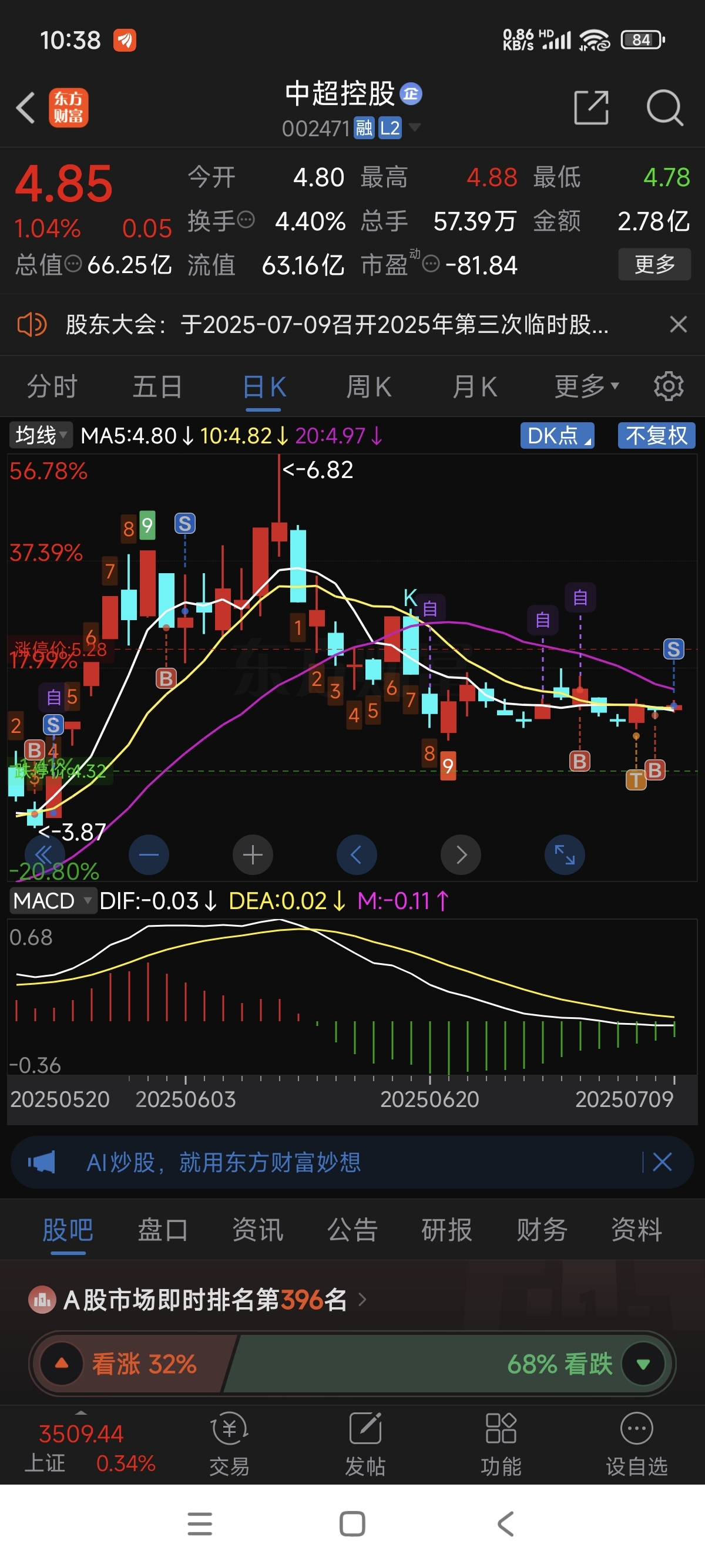The height and width of the screenshot is (1568, 705).
Task: Move chart right with grey arrow
Action: 461,854
